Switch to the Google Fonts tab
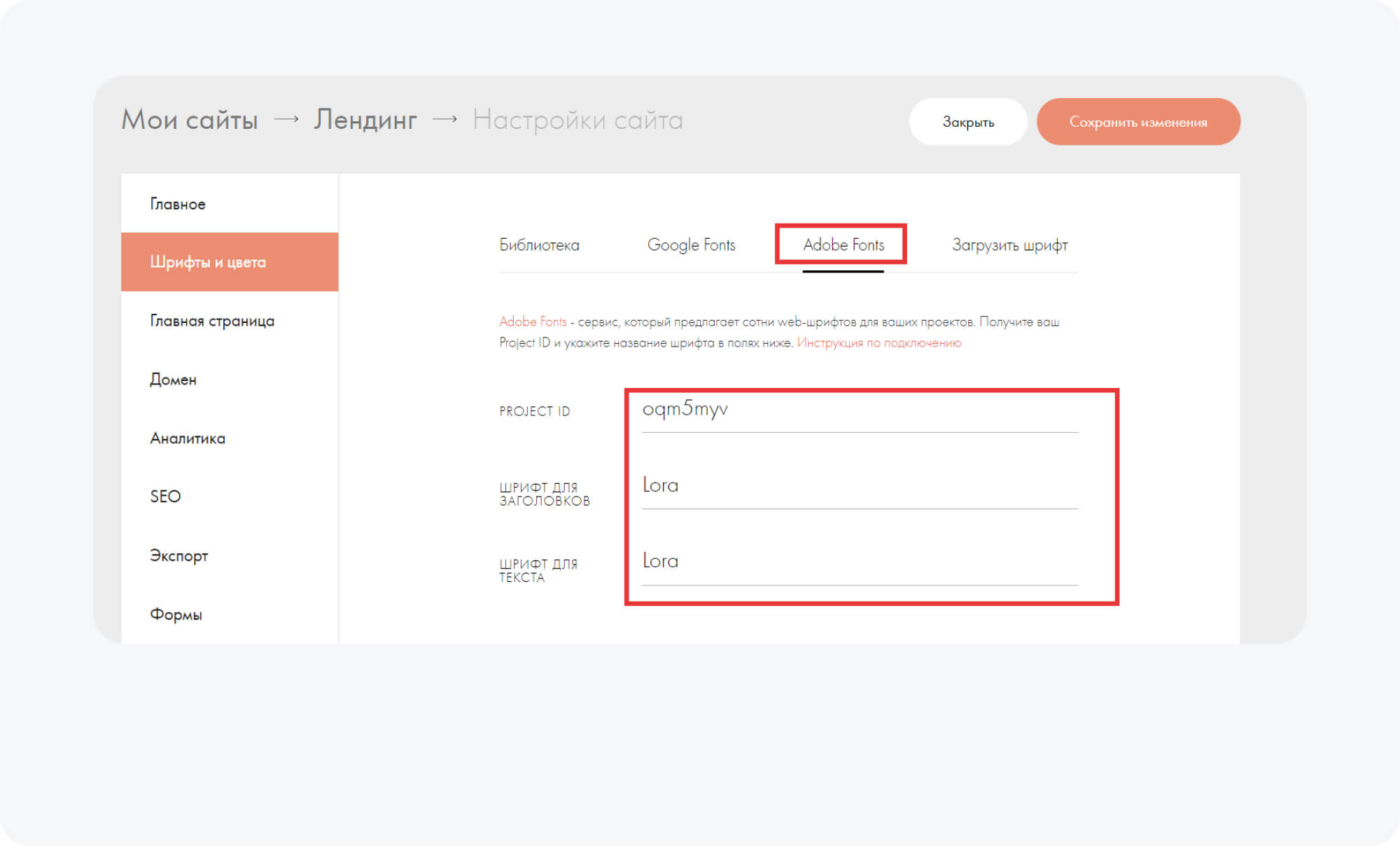The image size is (1400, 846). coord(691,245)
